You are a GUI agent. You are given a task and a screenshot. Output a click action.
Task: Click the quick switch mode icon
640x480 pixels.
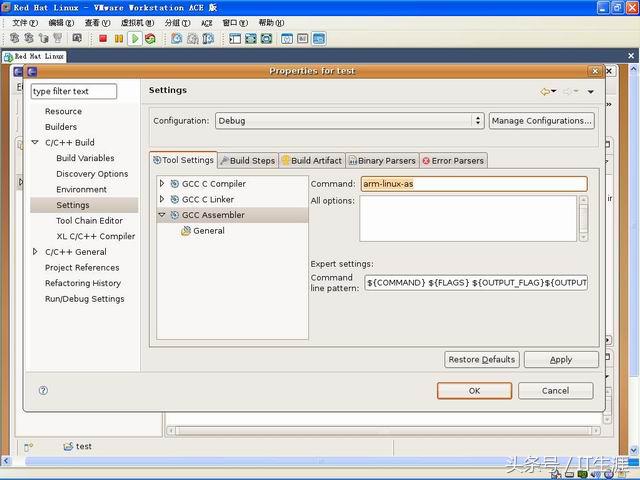[x=267, y=39]
